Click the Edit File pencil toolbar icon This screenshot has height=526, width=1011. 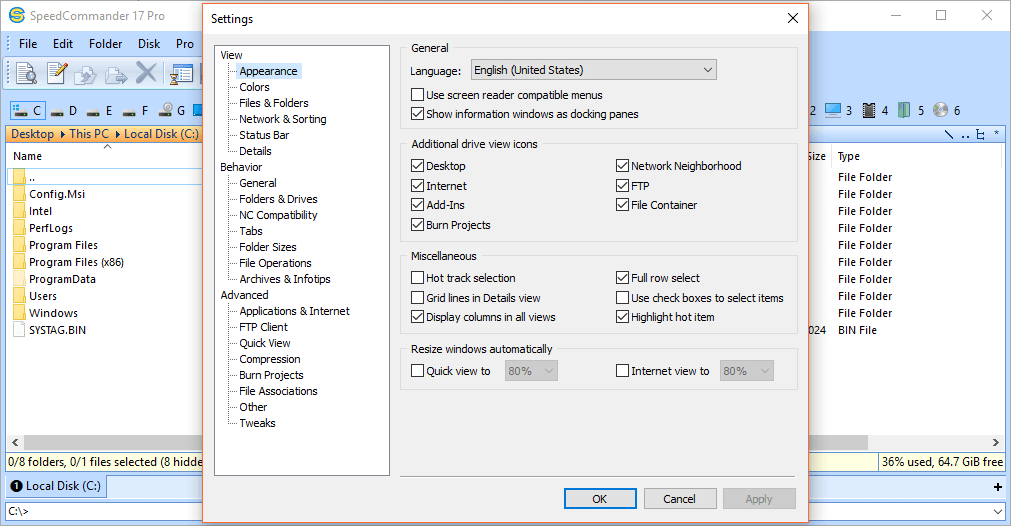pyautogui.click(x=56, y=73)
